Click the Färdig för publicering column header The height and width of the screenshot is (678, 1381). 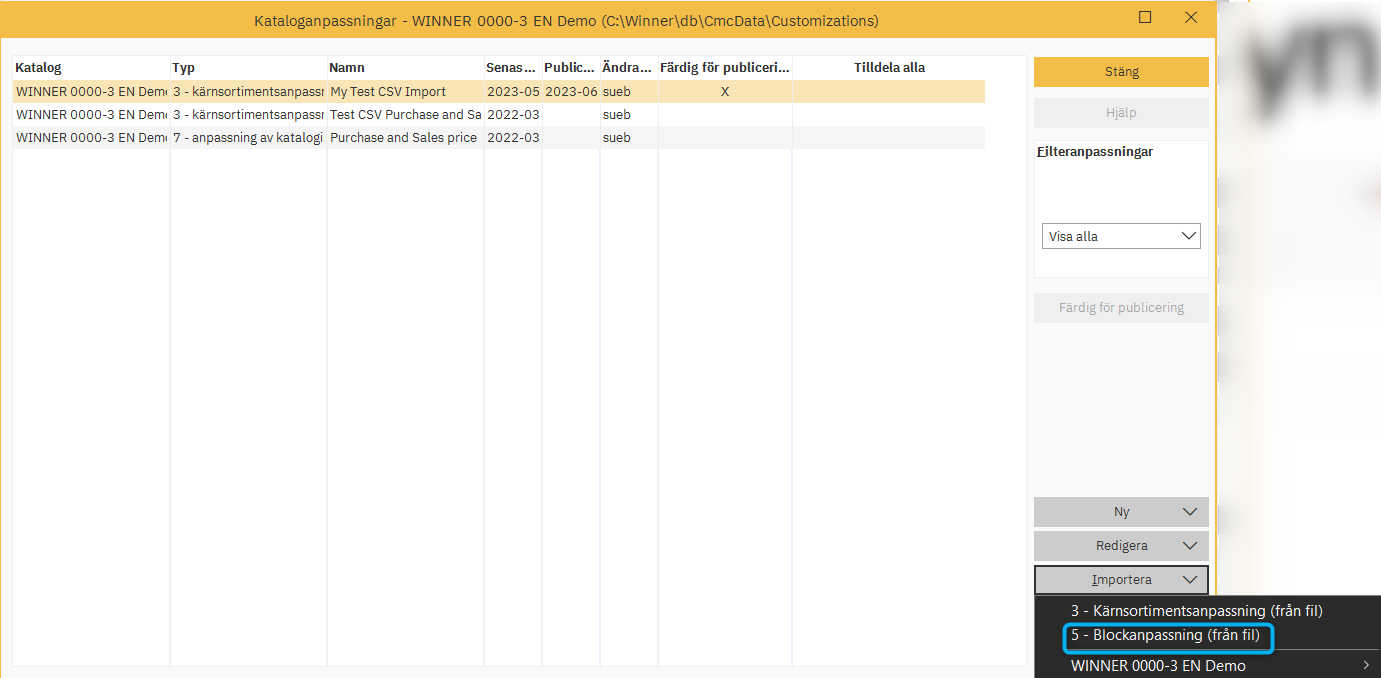[x=725, y=68]
